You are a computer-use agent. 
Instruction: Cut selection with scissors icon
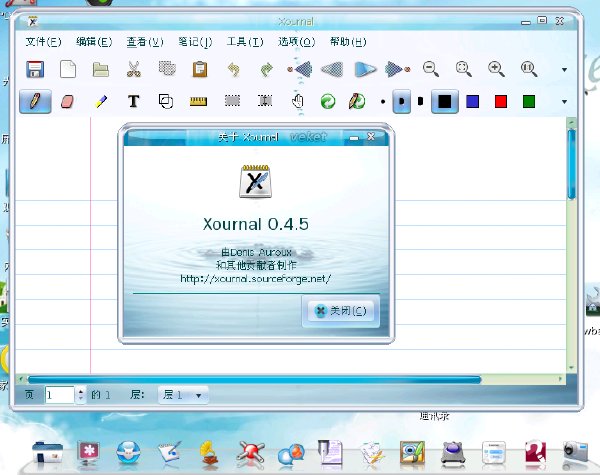tap(134, 70)
